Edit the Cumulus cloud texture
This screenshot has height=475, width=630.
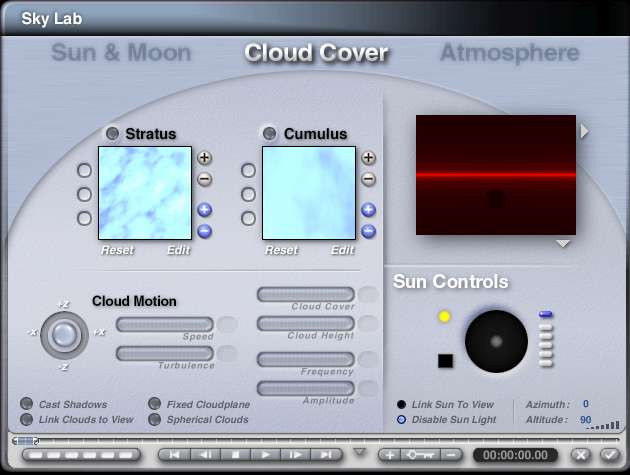click(342, 250)
